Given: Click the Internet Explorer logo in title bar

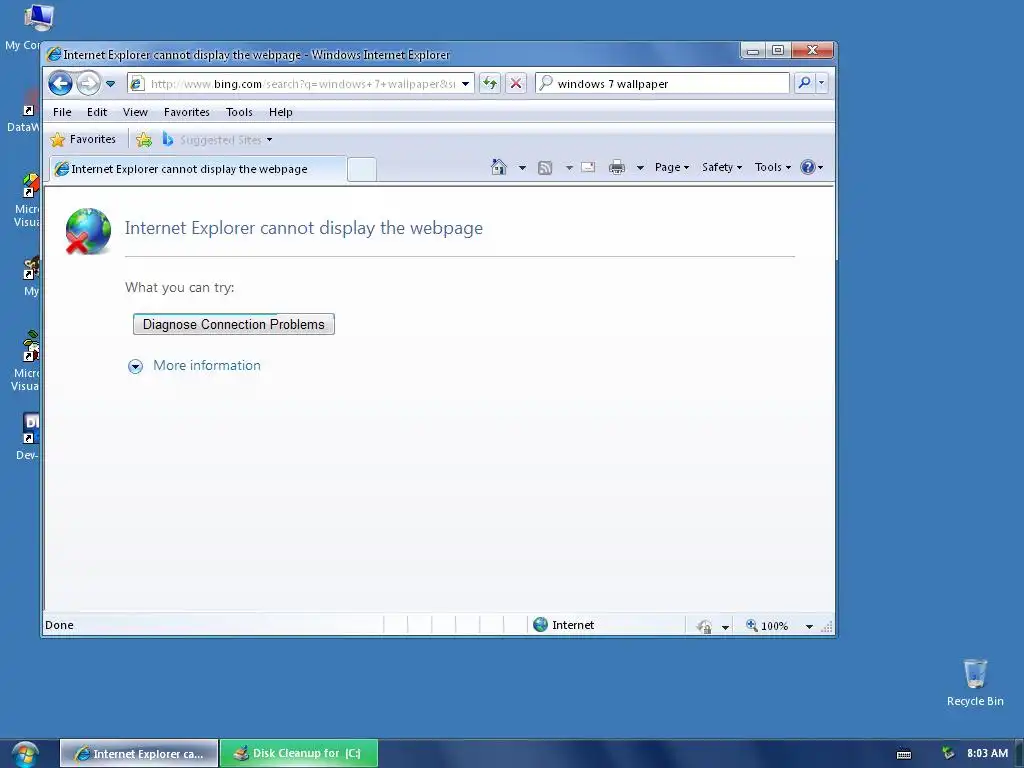Looking at the screenshot, I should (54, 55).
